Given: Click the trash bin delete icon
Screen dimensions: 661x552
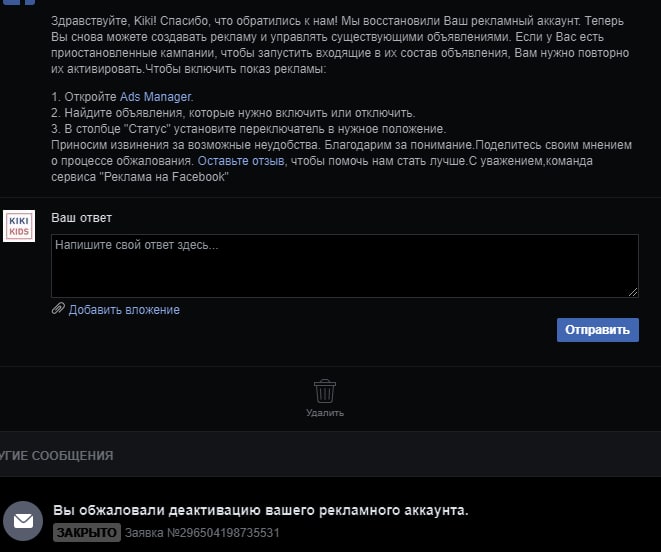Looking at the screenshot, I should pos(325,391).
